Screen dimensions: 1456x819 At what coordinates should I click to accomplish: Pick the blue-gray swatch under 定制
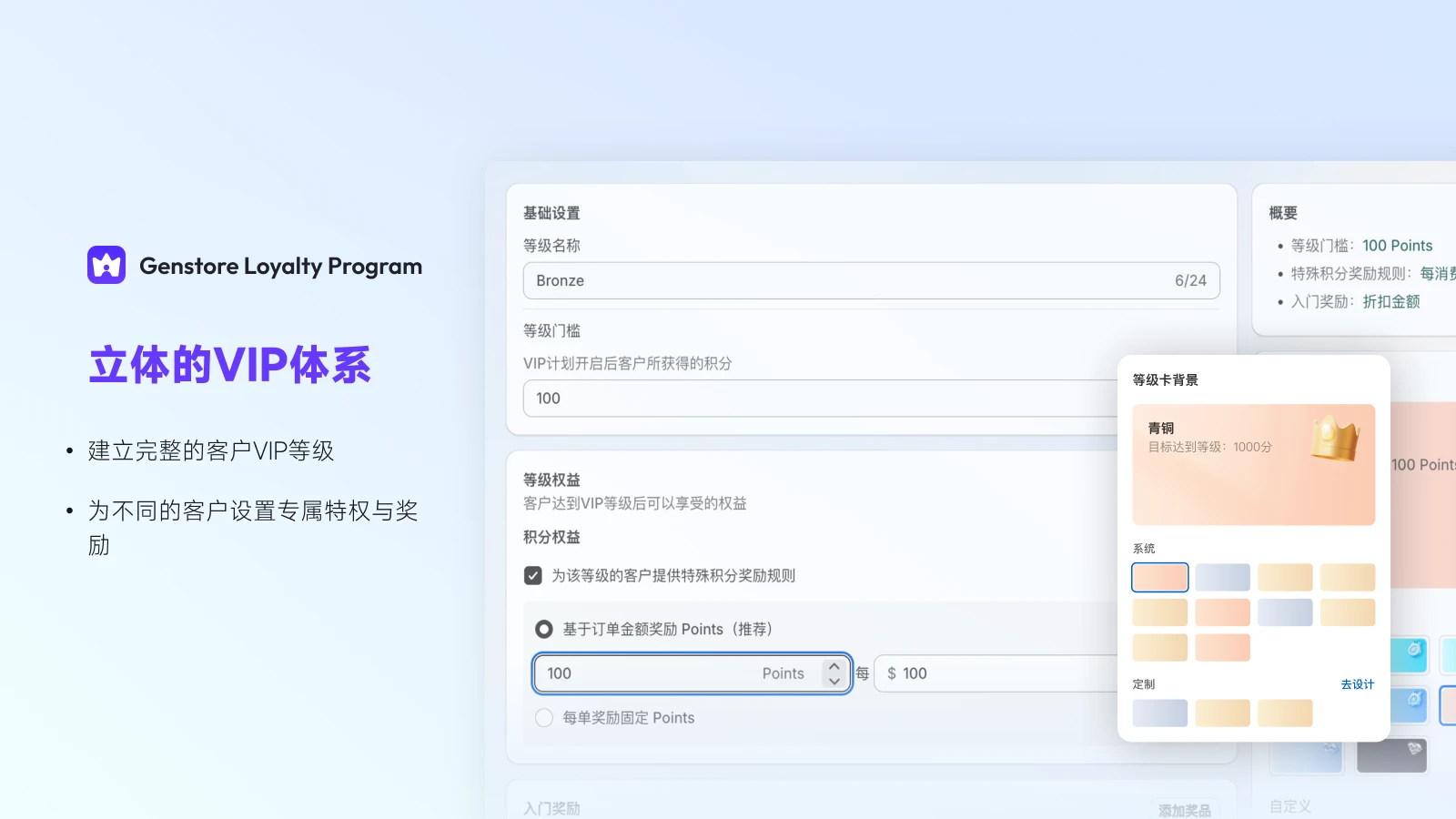[x=1159, y=713]
